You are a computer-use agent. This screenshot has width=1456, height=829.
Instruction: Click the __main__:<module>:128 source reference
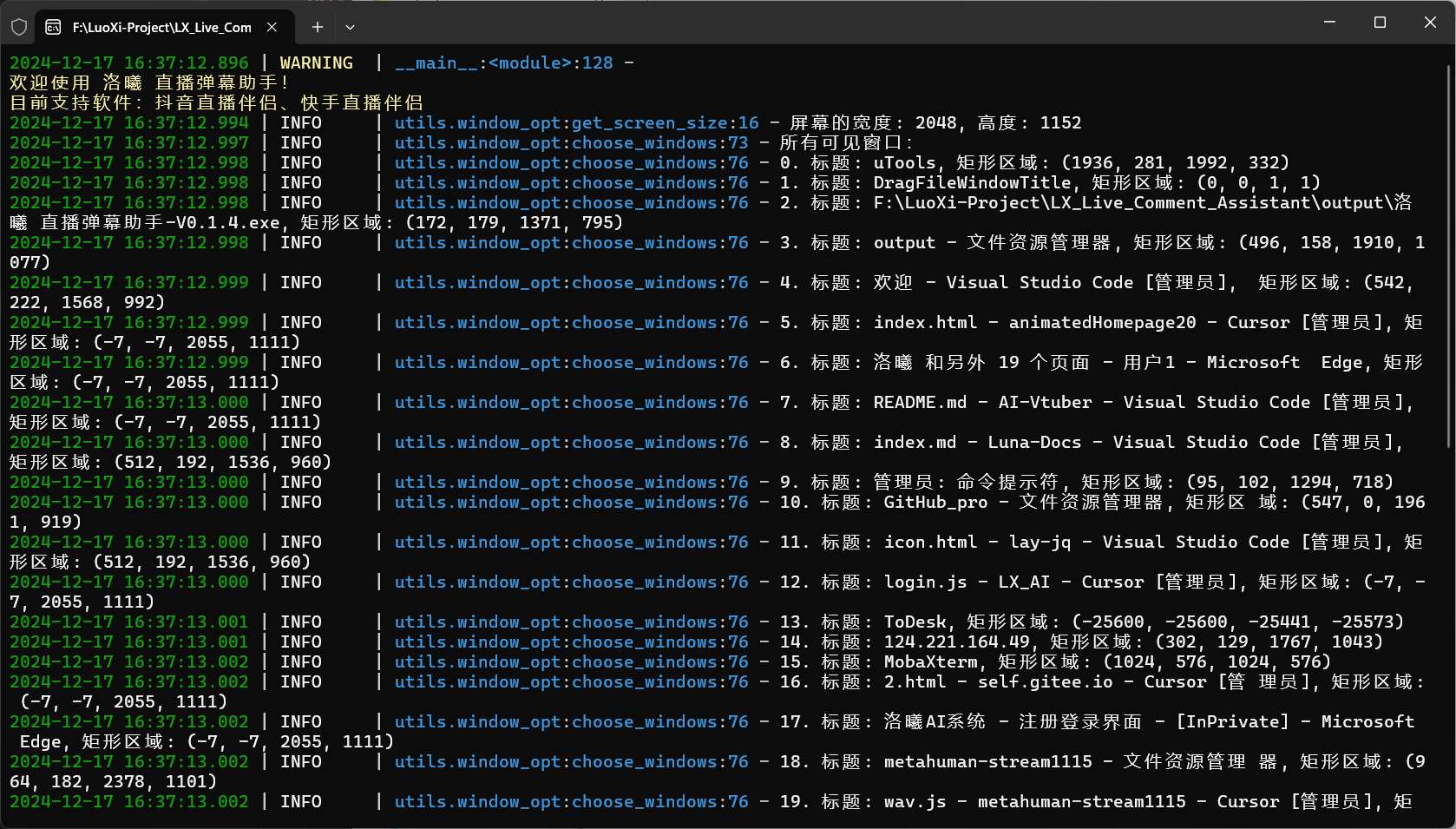click(503, 63)
